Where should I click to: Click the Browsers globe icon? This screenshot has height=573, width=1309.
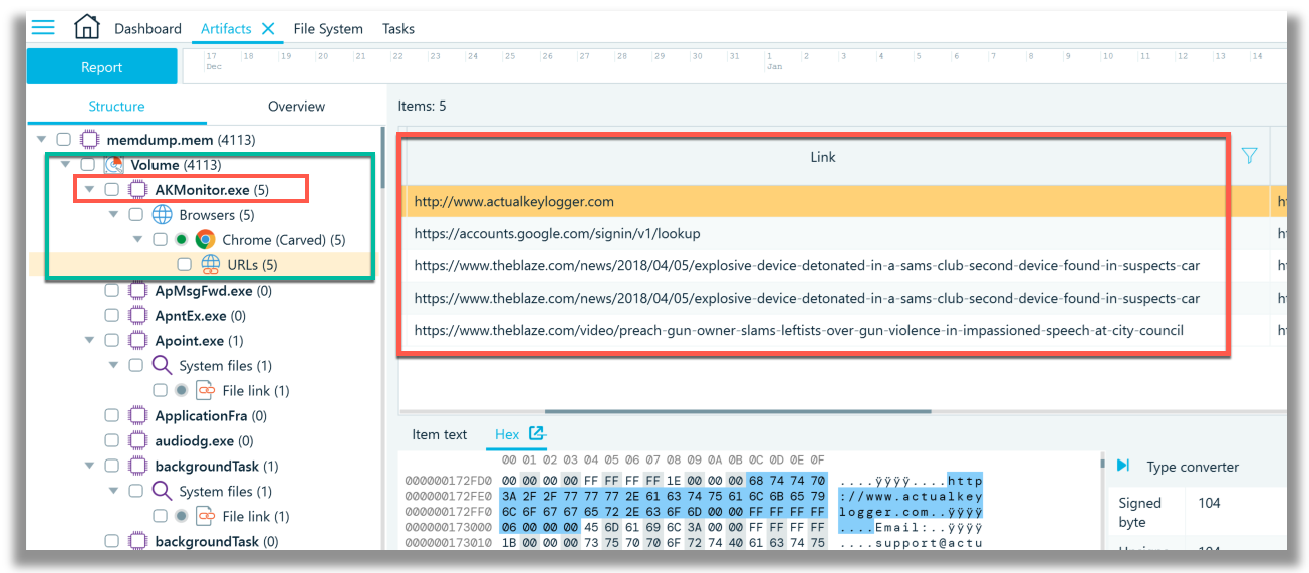pyautogui.click(x=162, y=215)
